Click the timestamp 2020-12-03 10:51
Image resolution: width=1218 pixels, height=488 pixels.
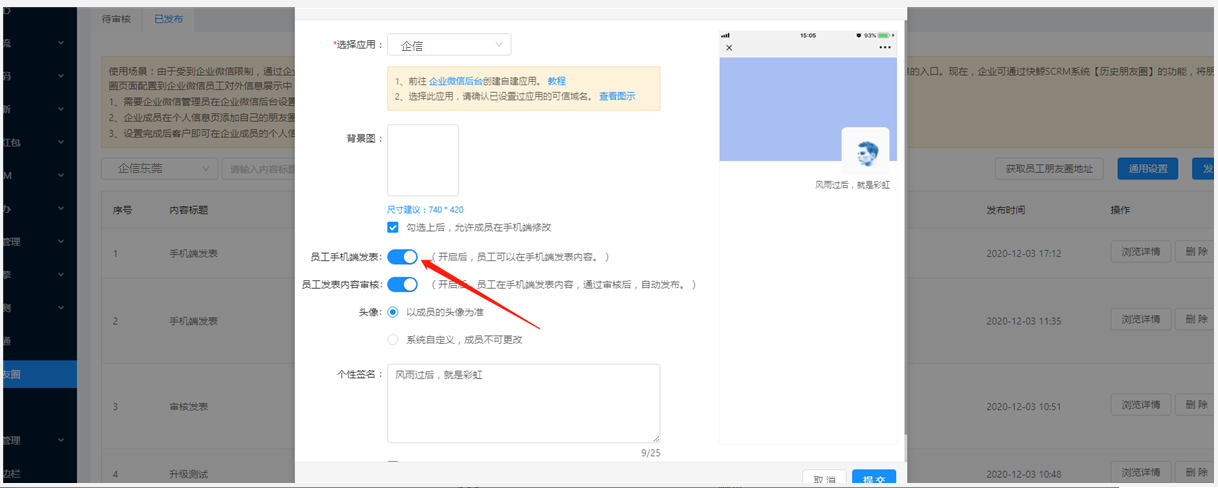(x=1026, y=407)
